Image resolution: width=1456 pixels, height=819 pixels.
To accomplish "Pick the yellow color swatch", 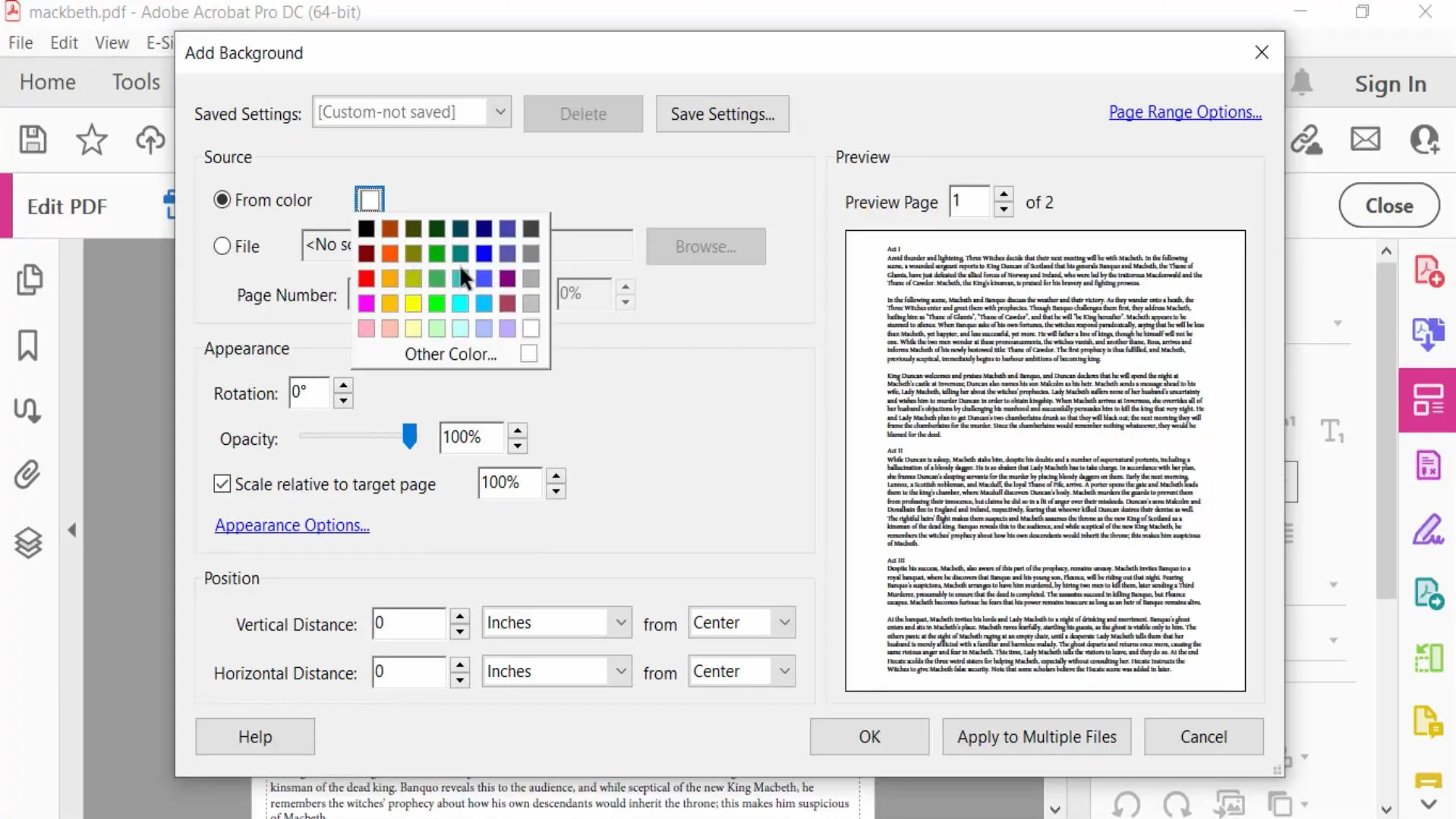I will click(x=413, y=304).
